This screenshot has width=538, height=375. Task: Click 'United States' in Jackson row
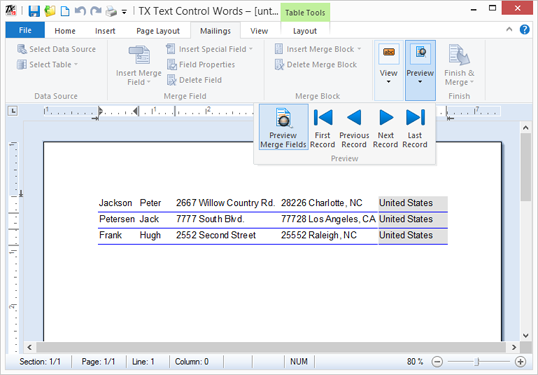pos(406,203)
